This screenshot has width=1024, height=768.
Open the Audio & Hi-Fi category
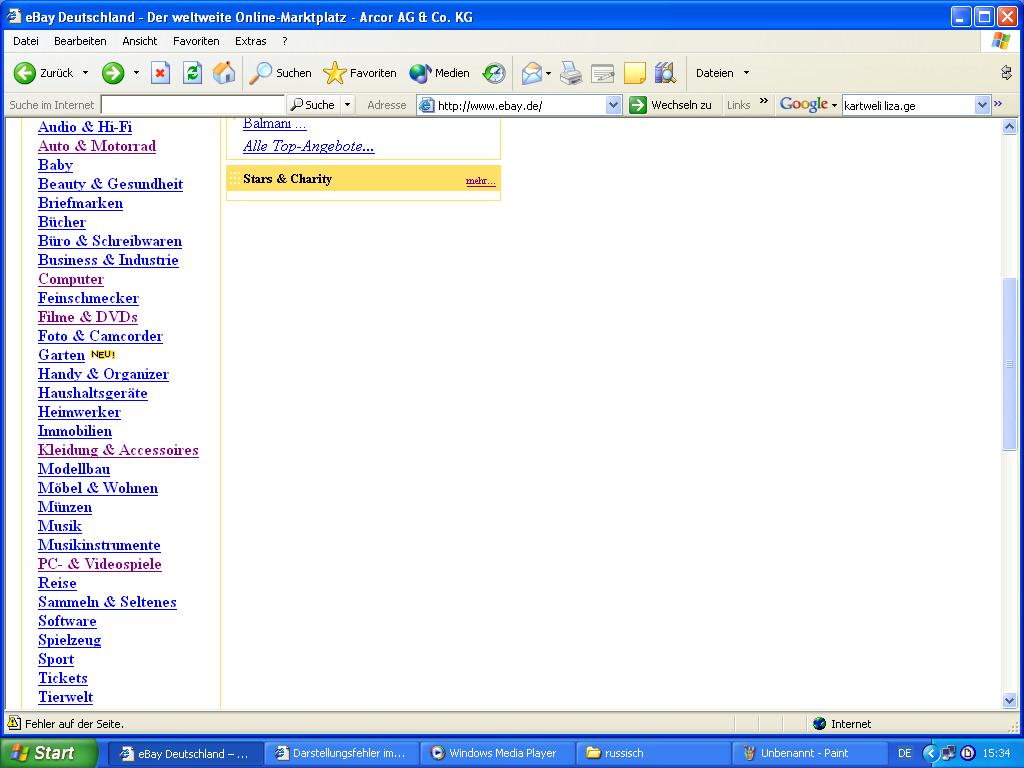click(85, 127)
